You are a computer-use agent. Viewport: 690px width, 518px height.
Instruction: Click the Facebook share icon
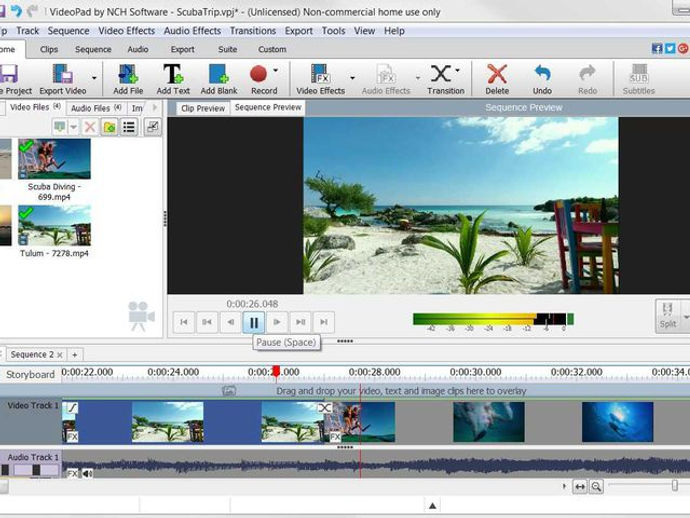657,48
